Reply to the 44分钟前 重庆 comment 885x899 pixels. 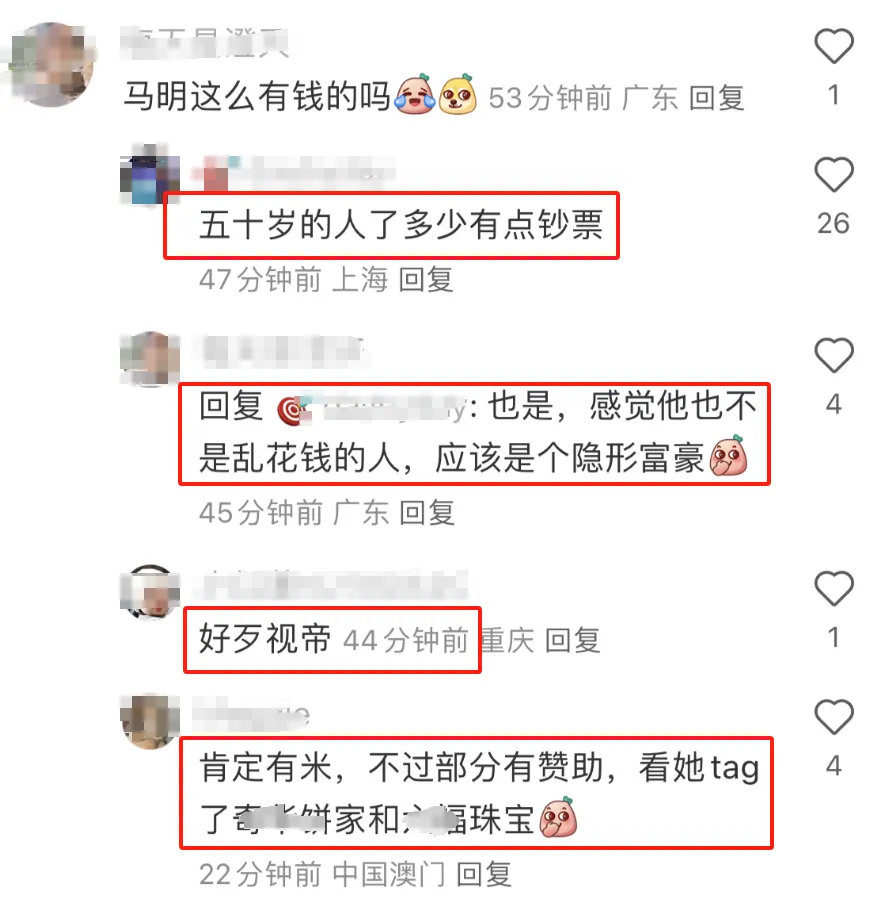(x=573, y=640)
